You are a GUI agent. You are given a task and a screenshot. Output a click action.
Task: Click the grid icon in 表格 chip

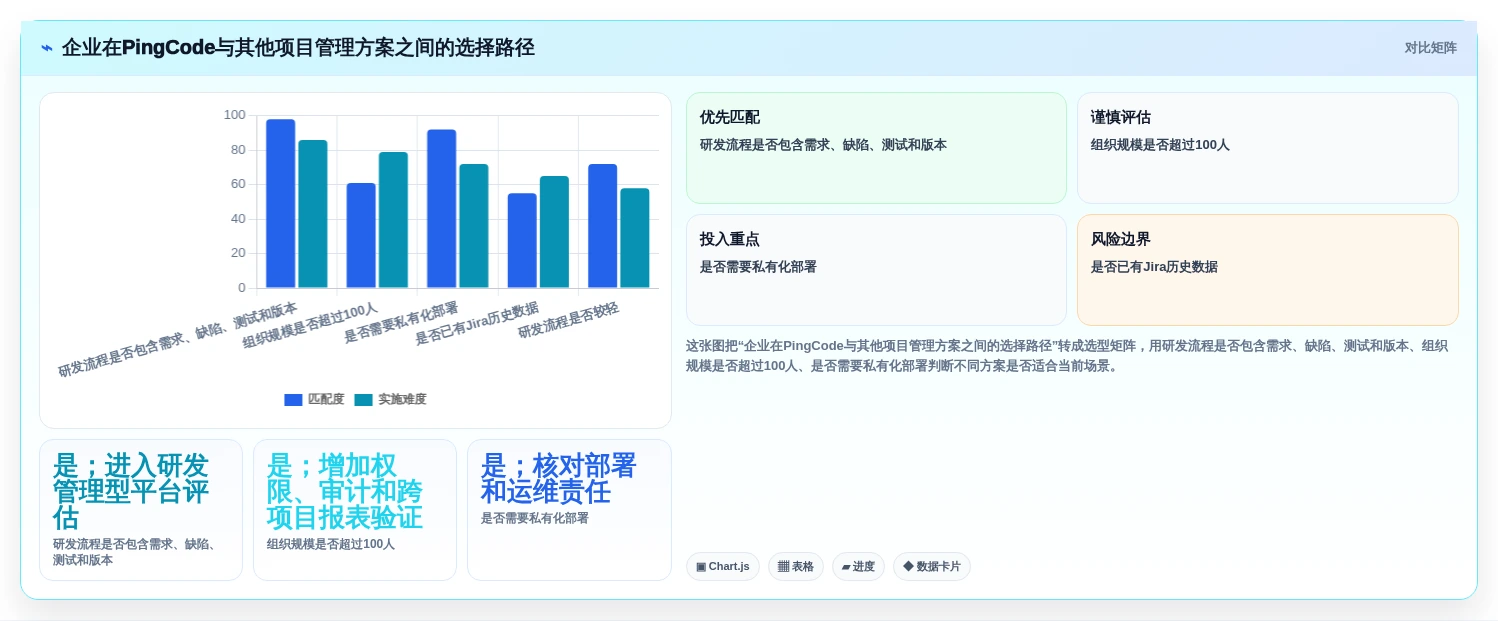click(x=783, y=567)
